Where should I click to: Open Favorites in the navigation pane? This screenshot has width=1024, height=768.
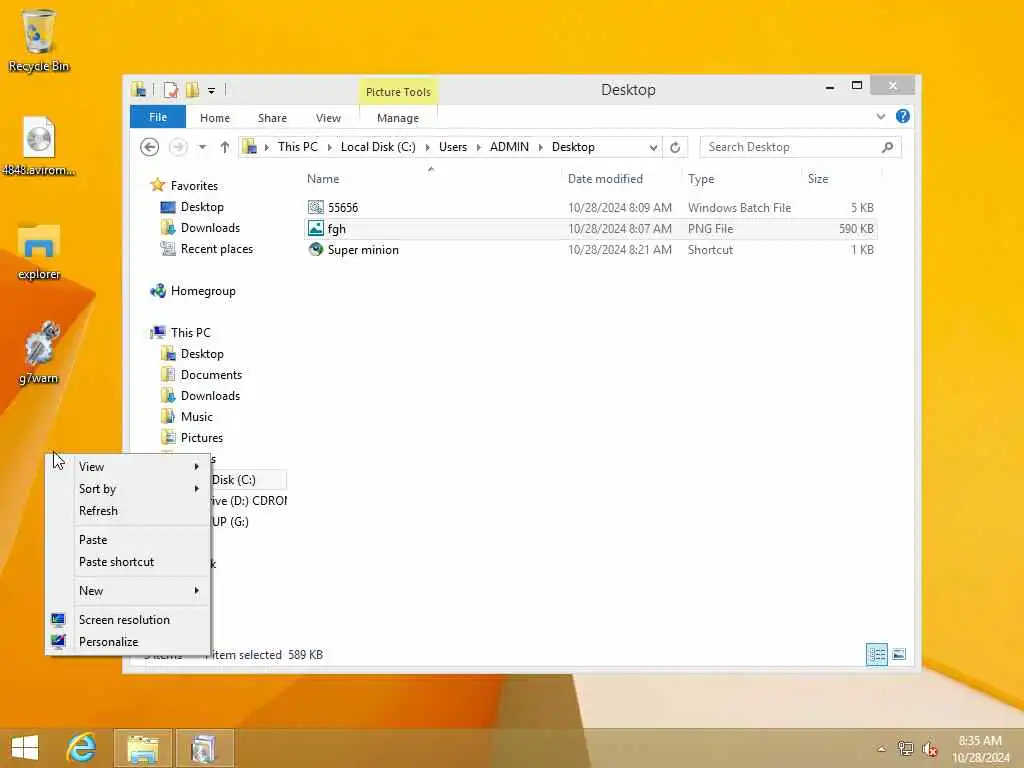[194, 185]
